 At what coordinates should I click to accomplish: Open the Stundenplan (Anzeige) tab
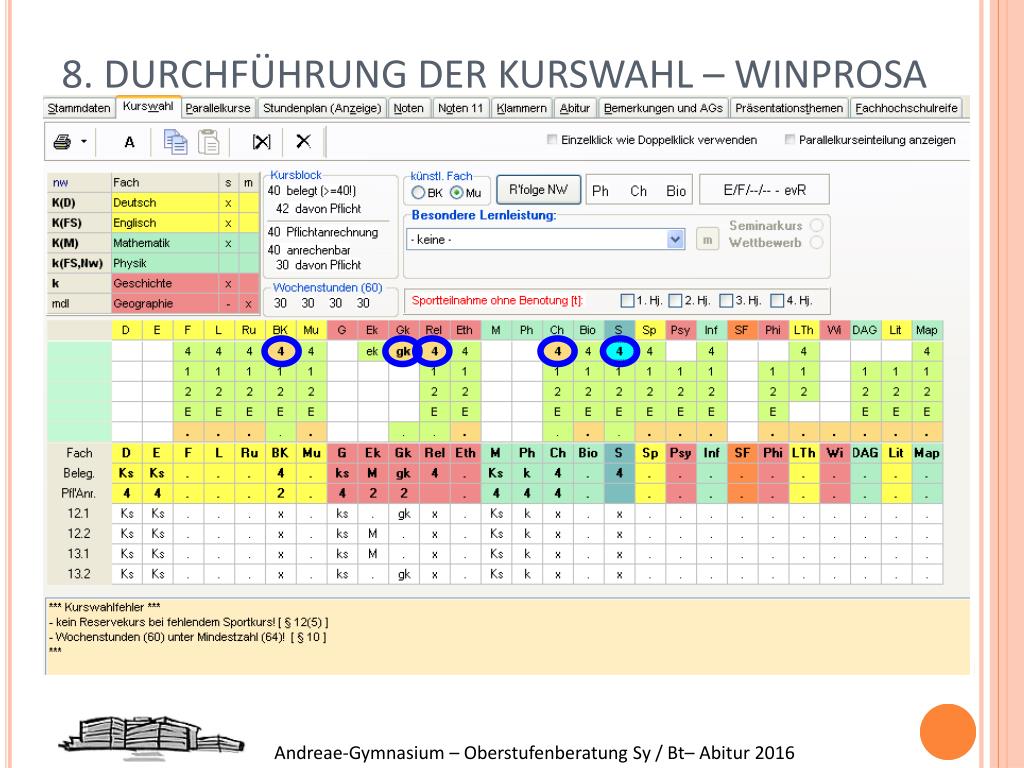[x=322, y=108]
